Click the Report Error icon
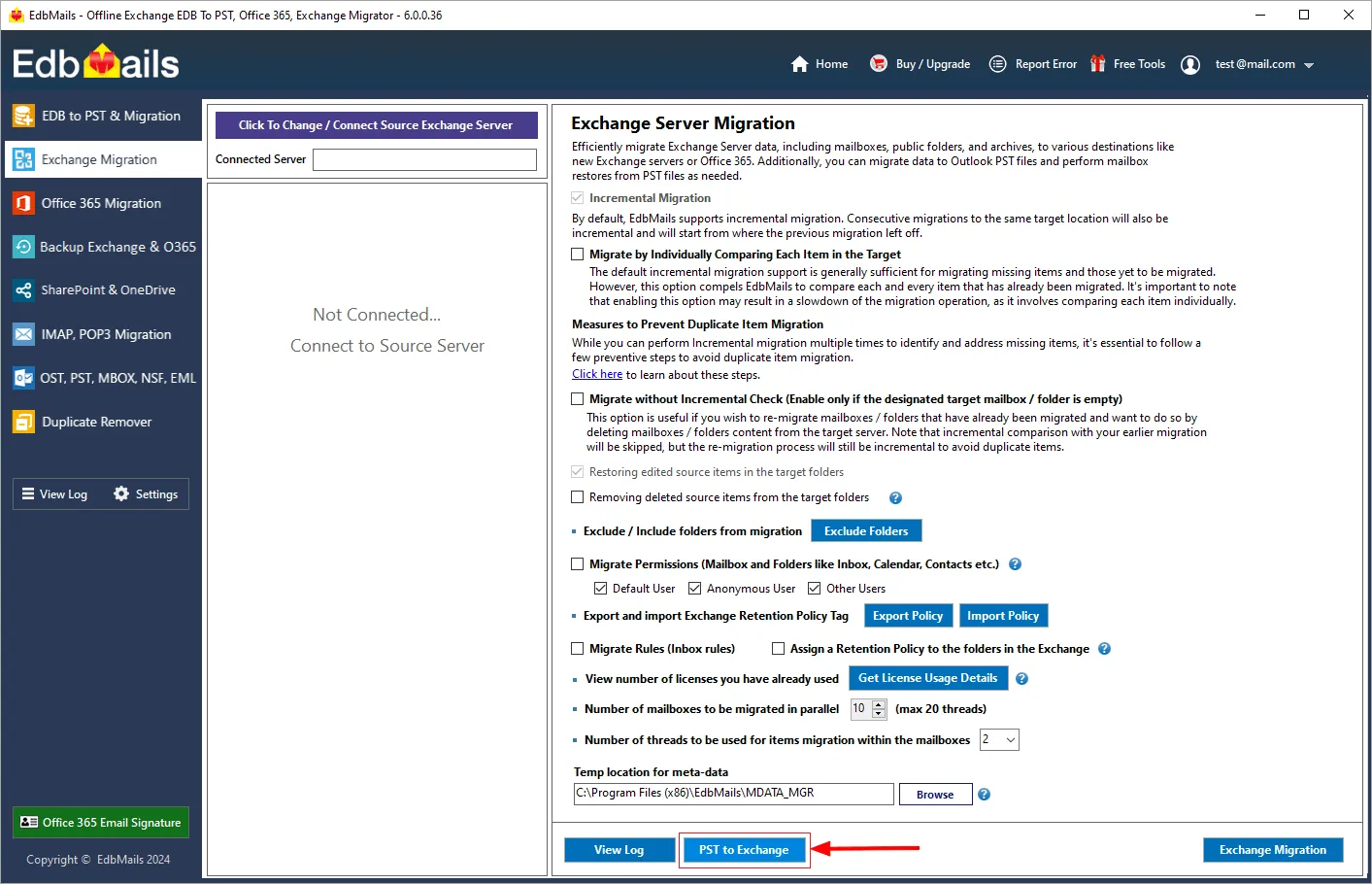The width and height of the screenshot is (1372, 884). [997, 64]
